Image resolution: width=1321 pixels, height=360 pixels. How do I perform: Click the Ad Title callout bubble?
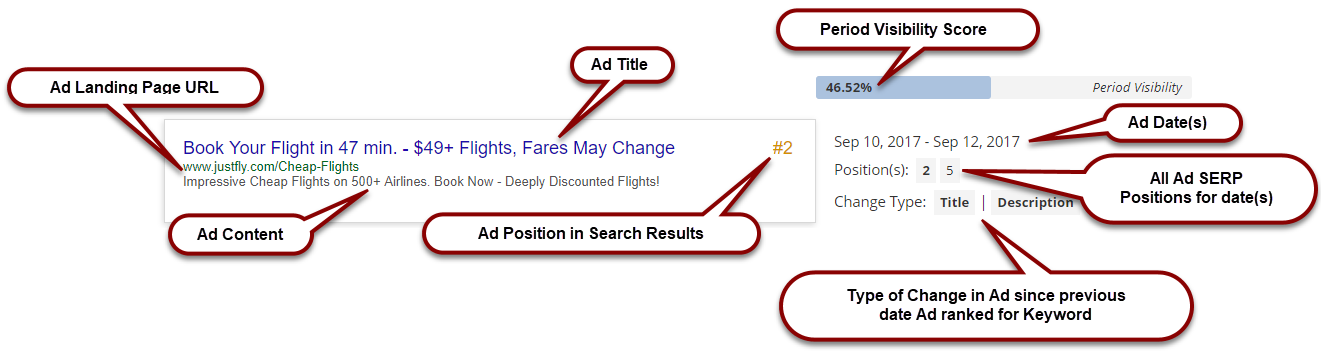pos(619,65)
